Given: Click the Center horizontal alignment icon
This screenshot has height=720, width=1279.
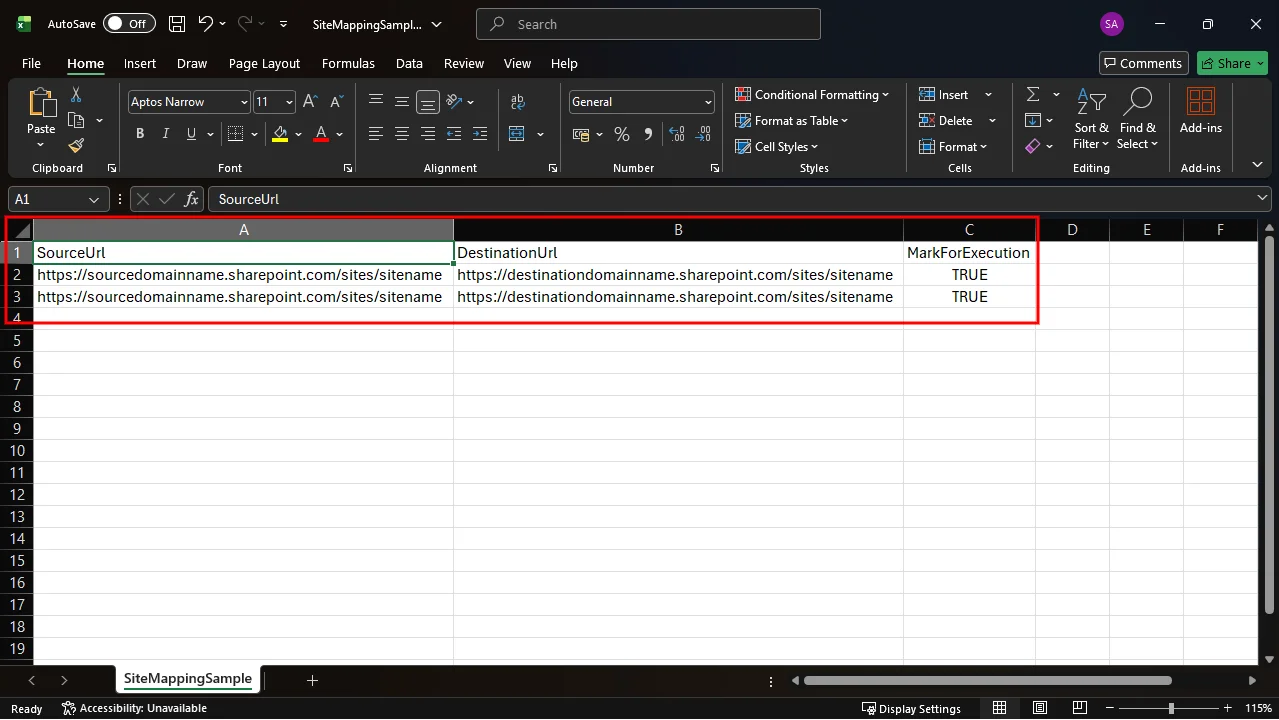Looking at the screenshot, I should pos(402,134).
